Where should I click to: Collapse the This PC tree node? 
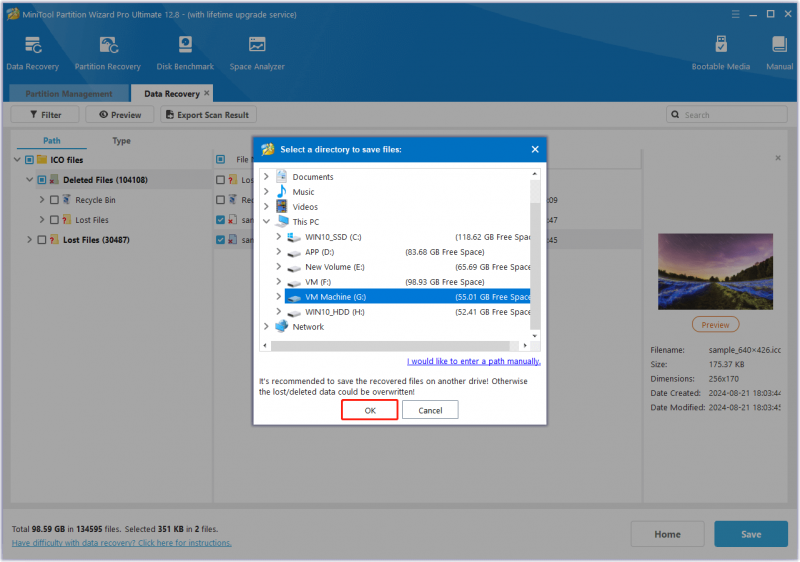(266, 221)
